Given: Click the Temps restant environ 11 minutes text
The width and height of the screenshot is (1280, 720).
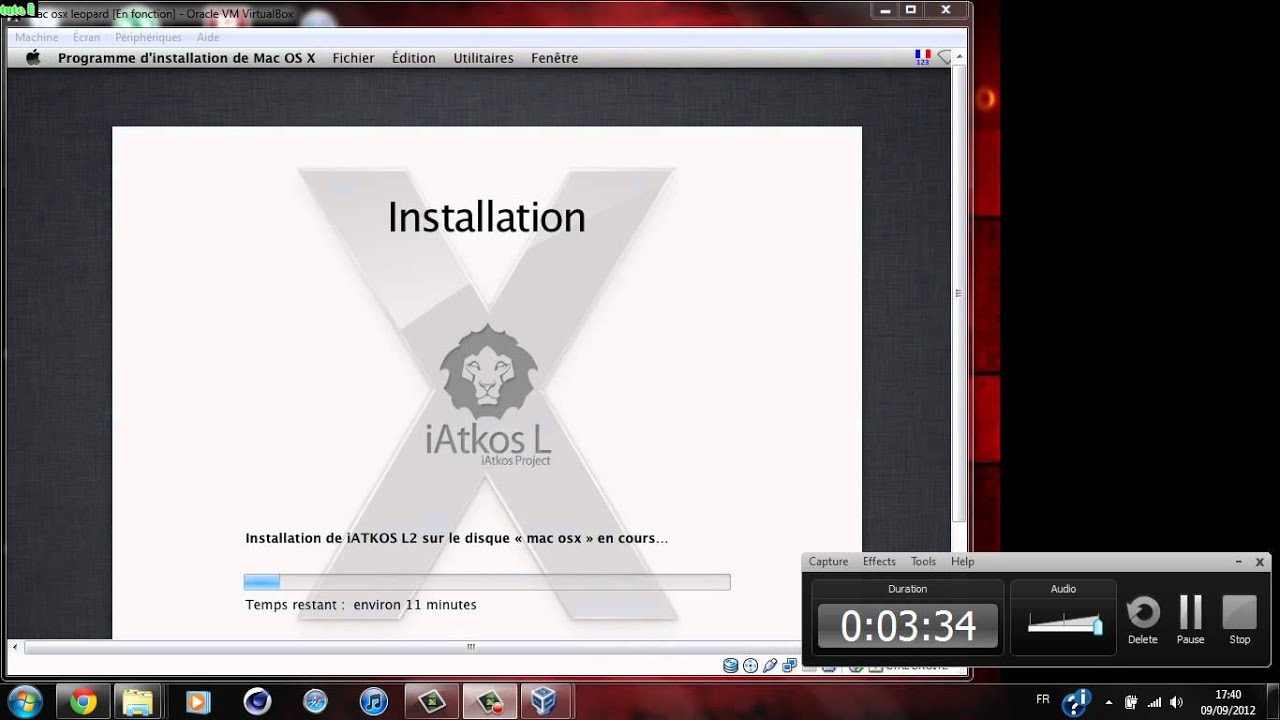Looking at the screenshot, I should [361, 605].
